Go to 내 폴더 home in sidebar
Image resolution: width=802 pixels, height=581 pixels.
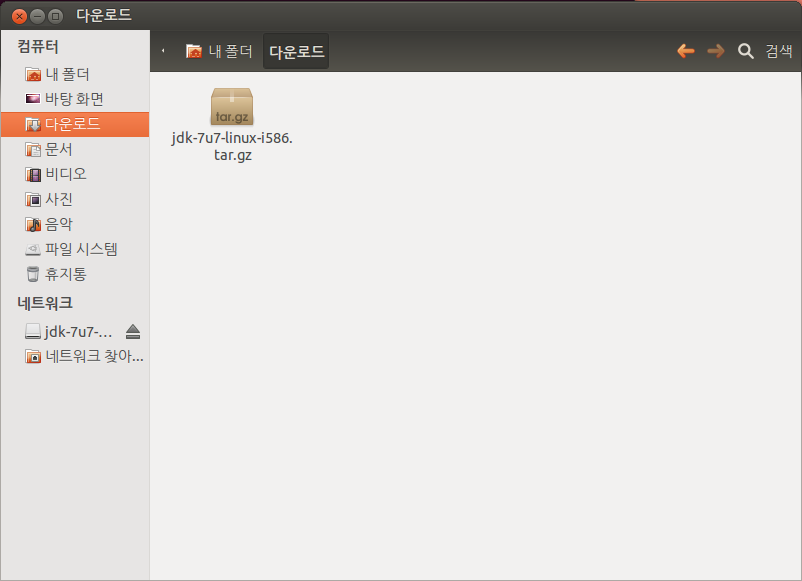point(66,74)
